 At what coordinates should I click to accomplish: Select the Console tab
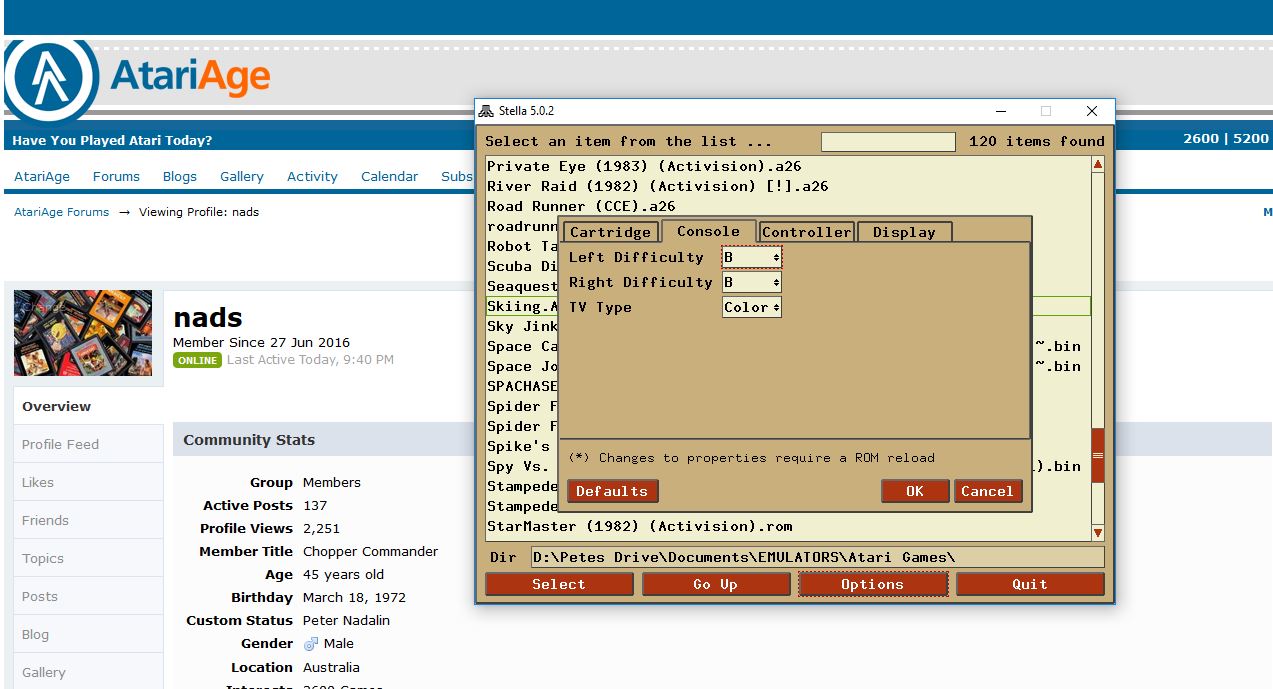[x=708, y=231]
